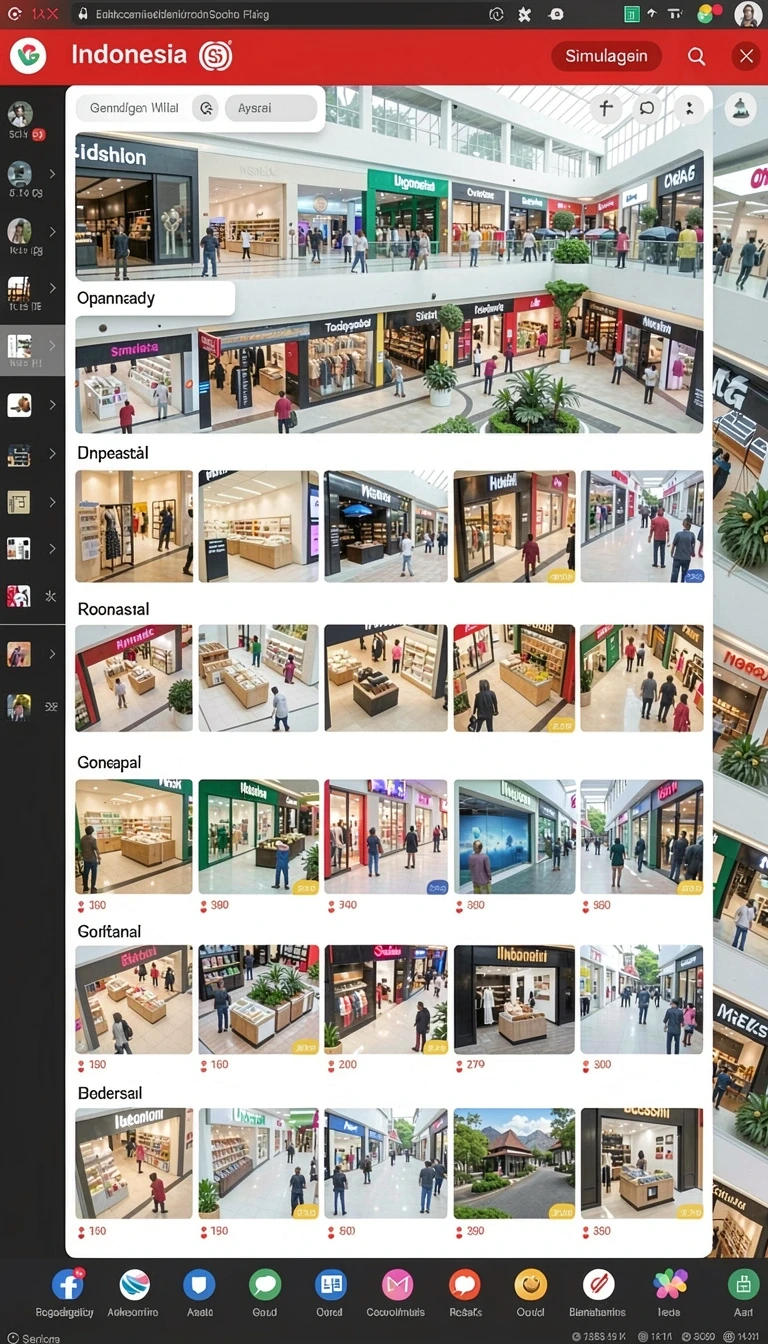Open Bodersail thumbnail showing outdoor house
Viewport: 768px width, 1344px height.
(x=514, y=1162)
